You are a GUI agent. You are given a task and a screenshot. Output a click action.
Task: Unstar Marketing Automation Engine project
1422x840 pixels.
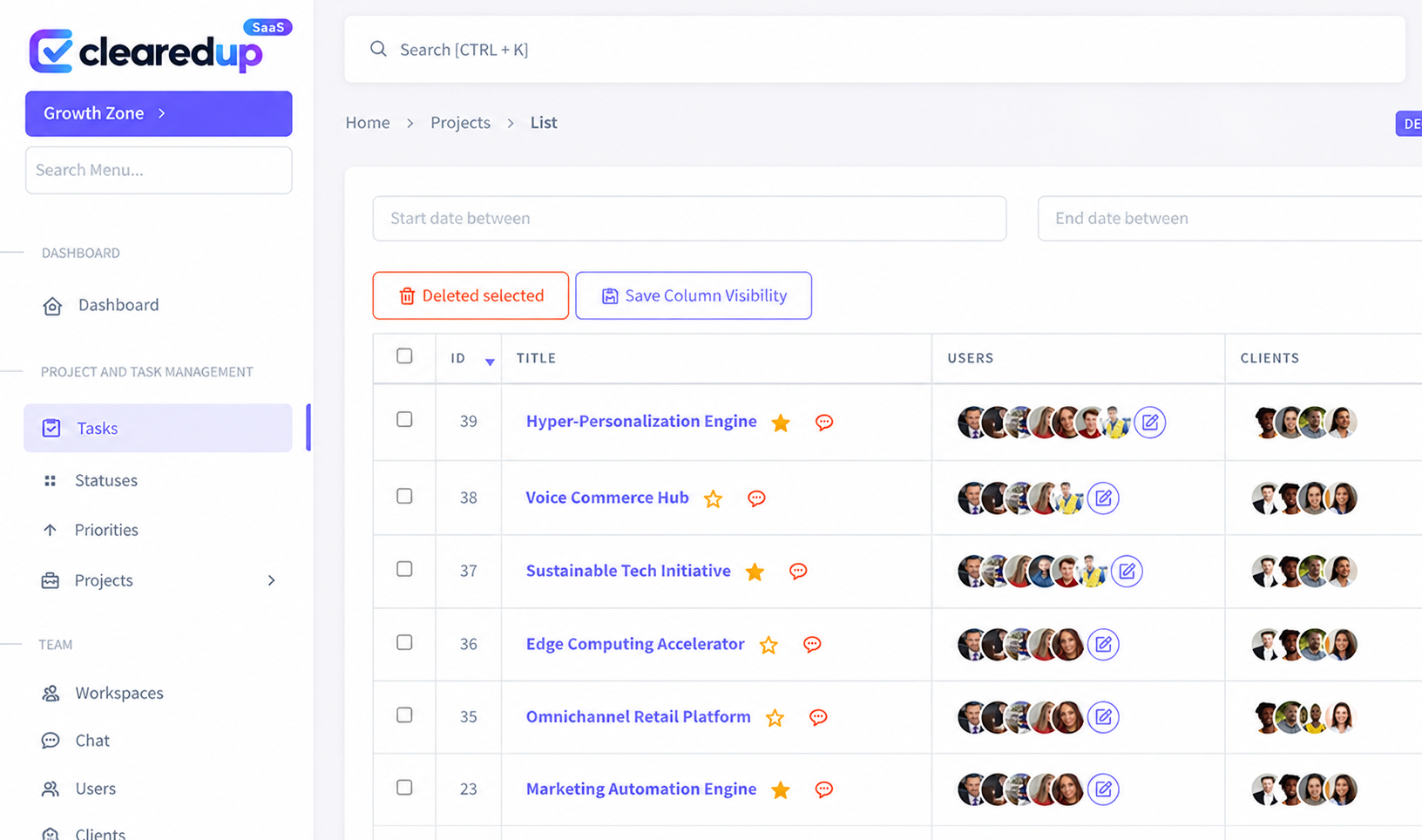point(781,790)
